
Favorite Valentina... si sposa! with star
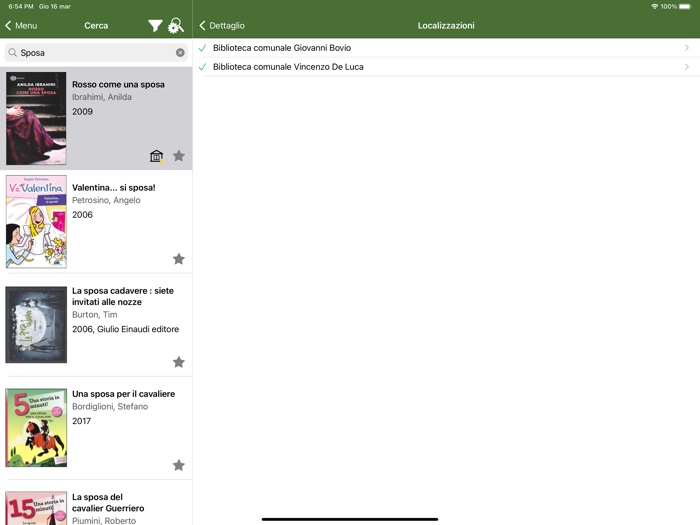coord(179,258)
